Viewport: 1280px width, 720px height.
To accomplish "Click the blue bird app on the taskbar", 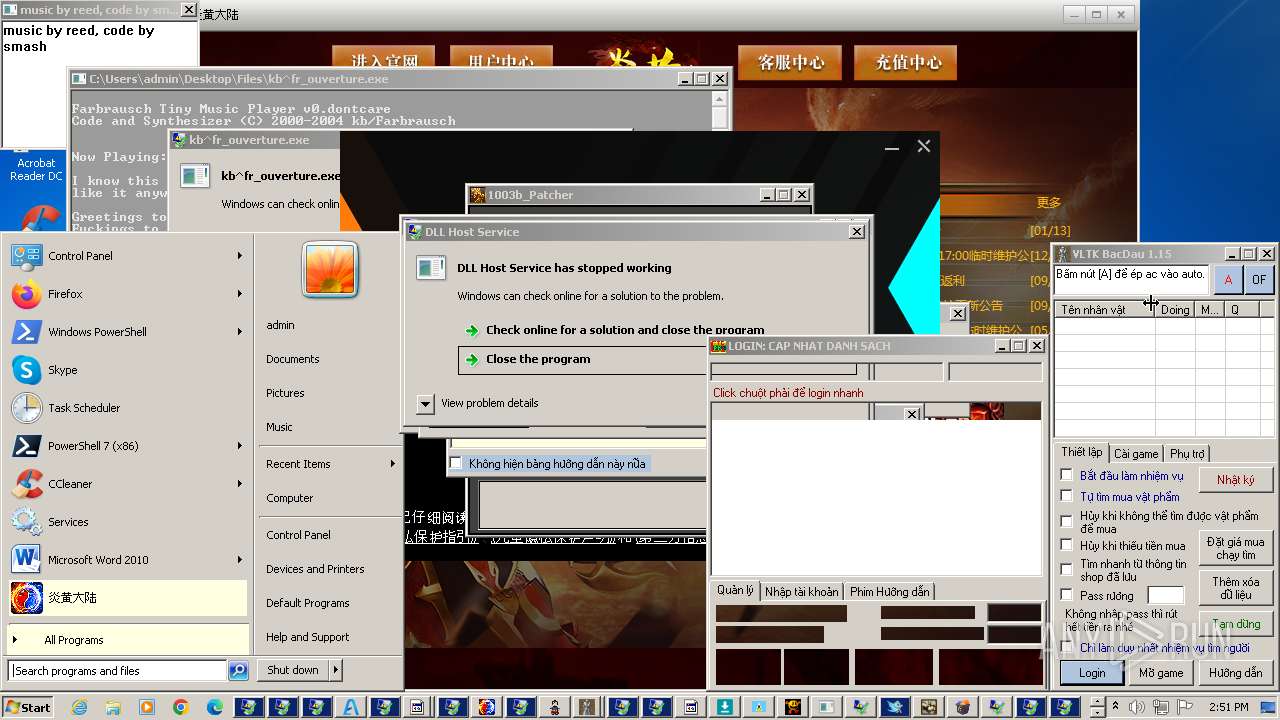I will click(x=894, y=707).
